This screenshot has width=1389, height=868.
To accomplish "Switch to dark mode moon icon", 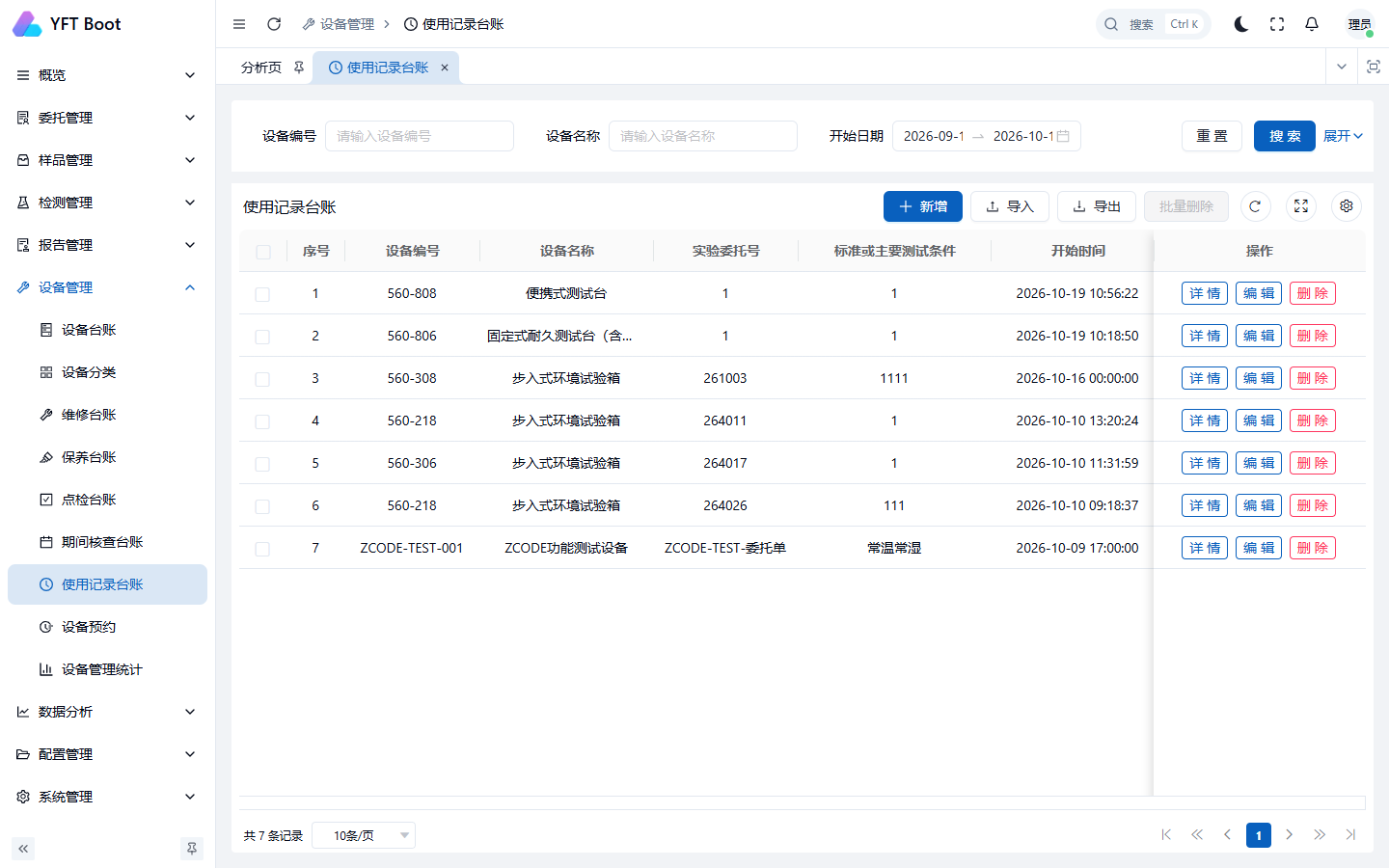I will (1241, 24).
